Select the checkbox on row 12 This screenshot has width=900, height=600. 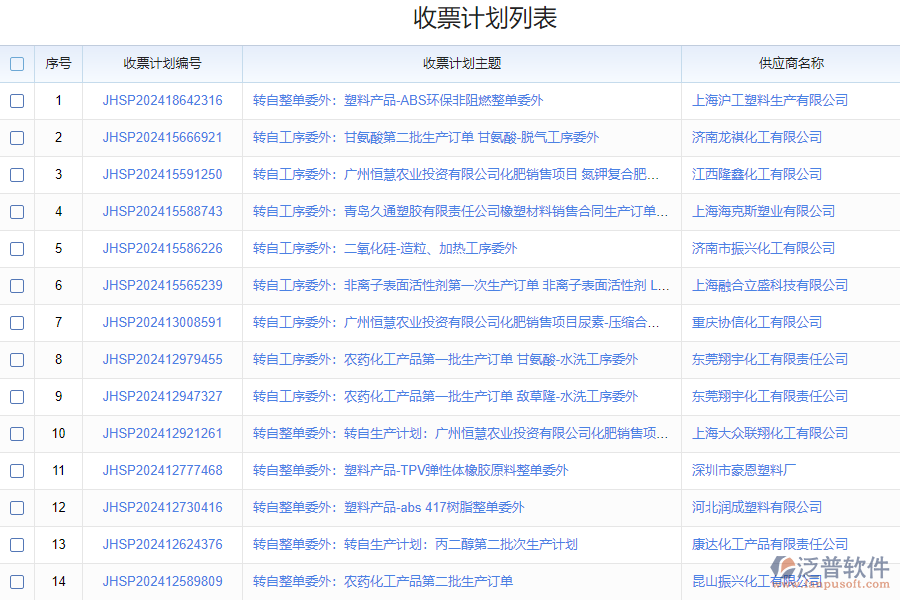tap(16, 507)
